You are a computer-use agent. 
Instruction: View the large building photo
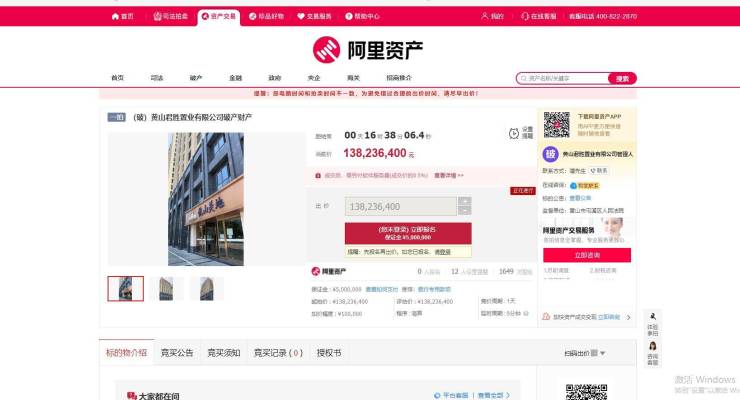(x=206, y=199)
